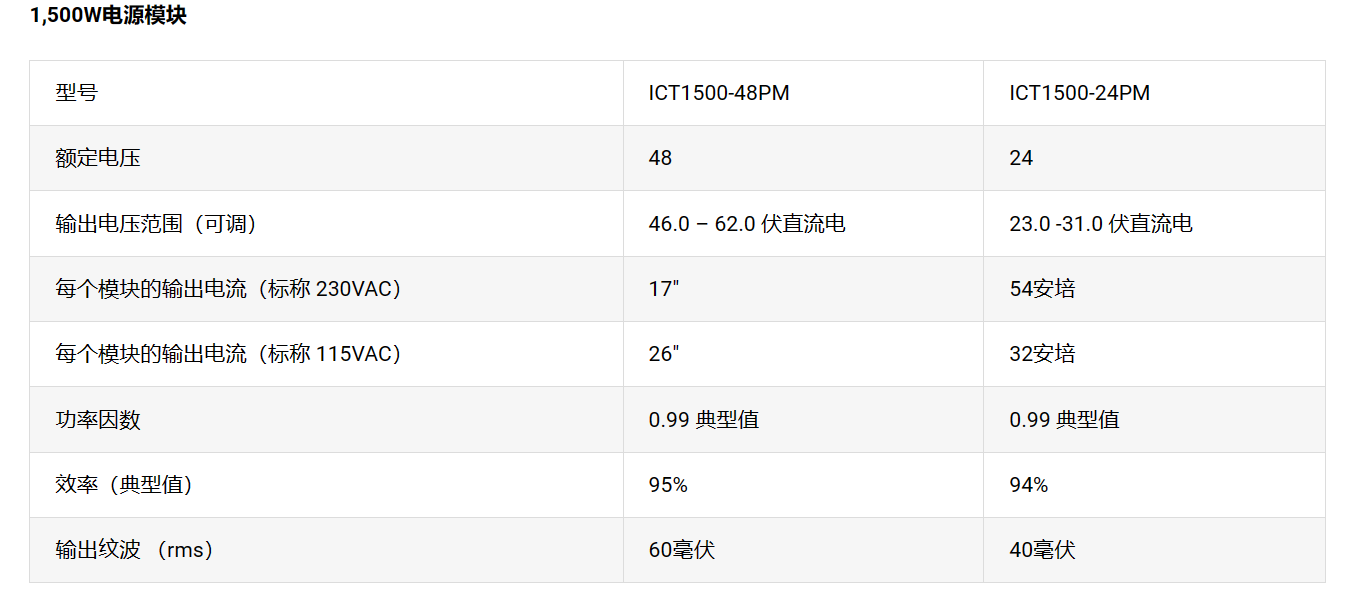Select the 功率因数 row label
The height and width of the screenshot is (597, 1356).
tap(98, 420)
